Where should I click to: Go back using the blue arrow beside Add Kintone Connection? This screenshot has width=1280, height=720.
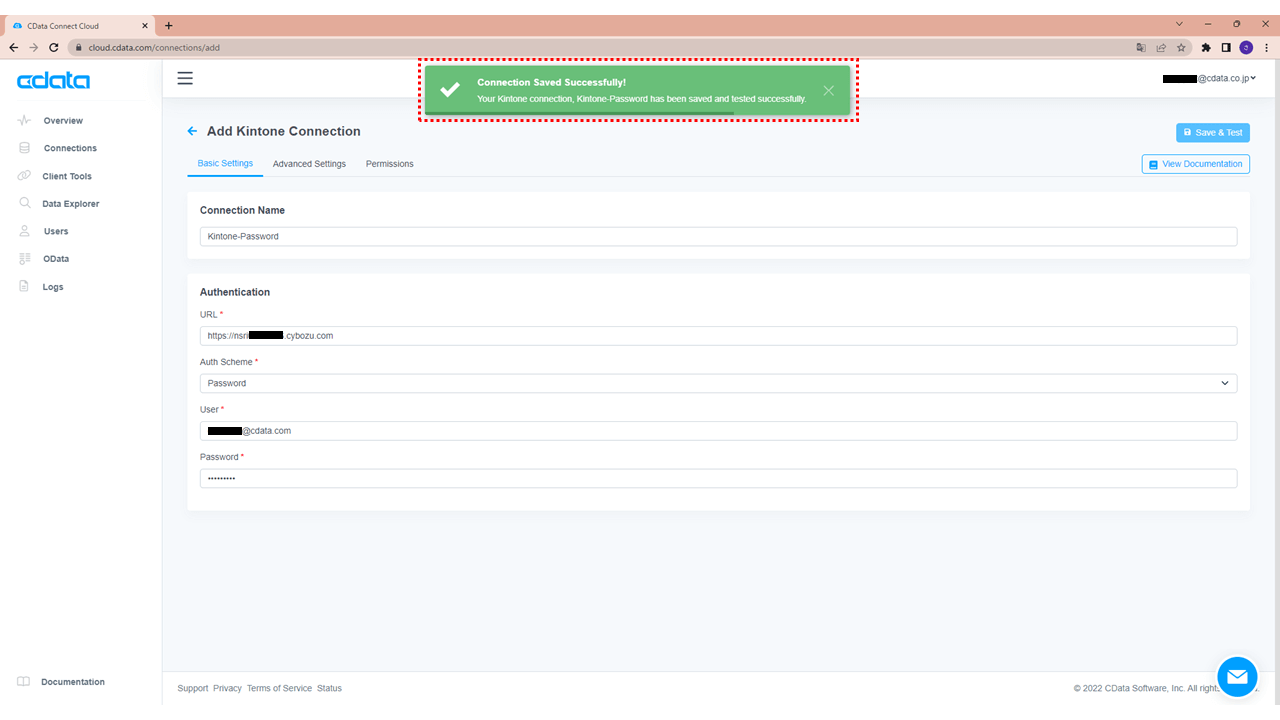click(193, 131)
